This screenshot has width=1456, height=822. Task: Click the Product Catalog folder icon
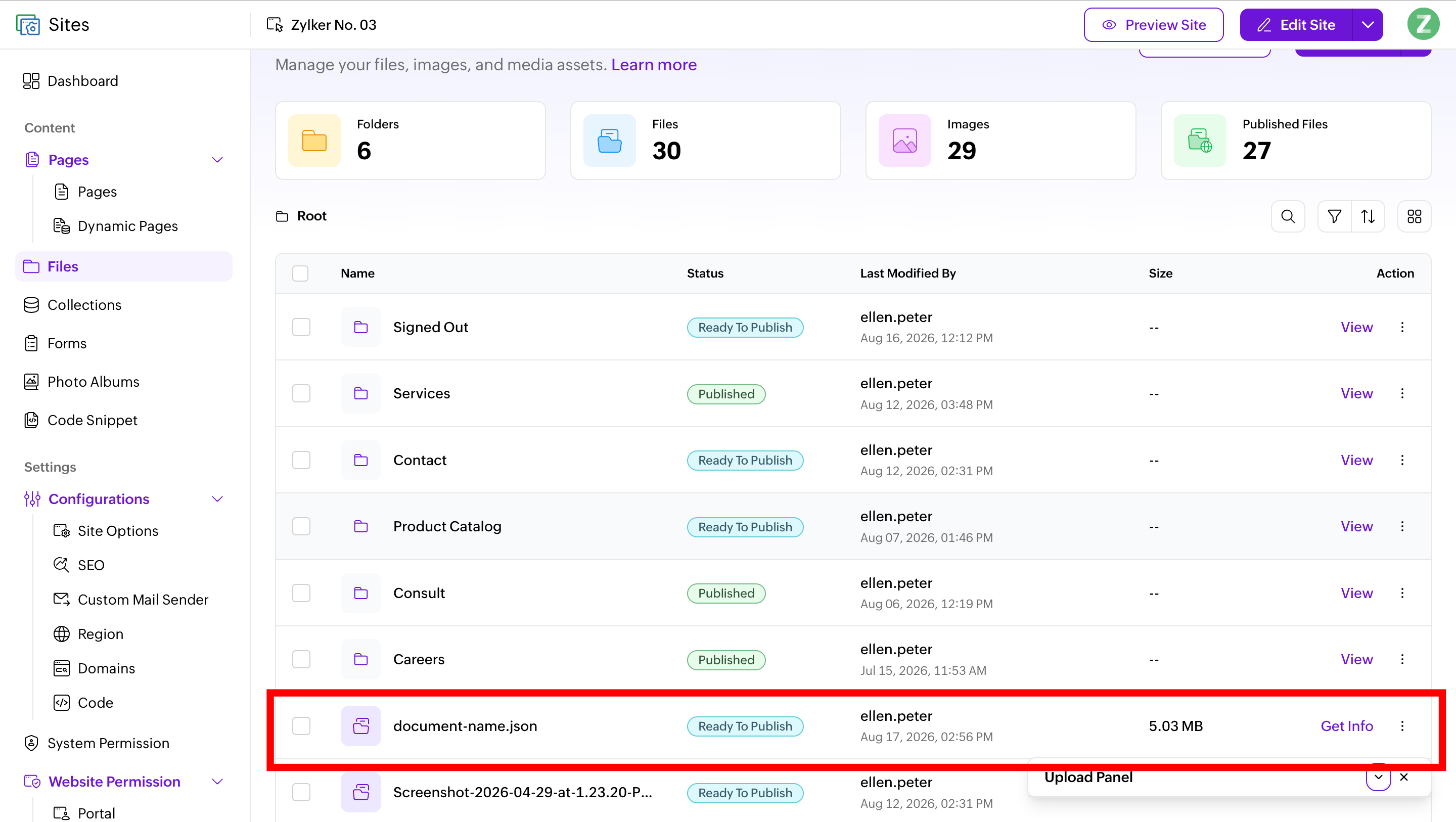coord(360,526)
